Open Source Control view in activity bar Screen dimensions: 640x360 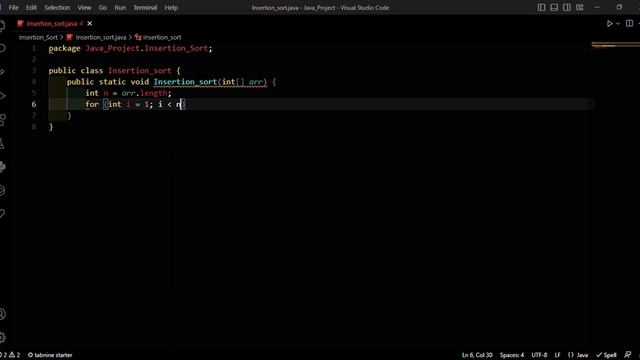pos(2,72)
